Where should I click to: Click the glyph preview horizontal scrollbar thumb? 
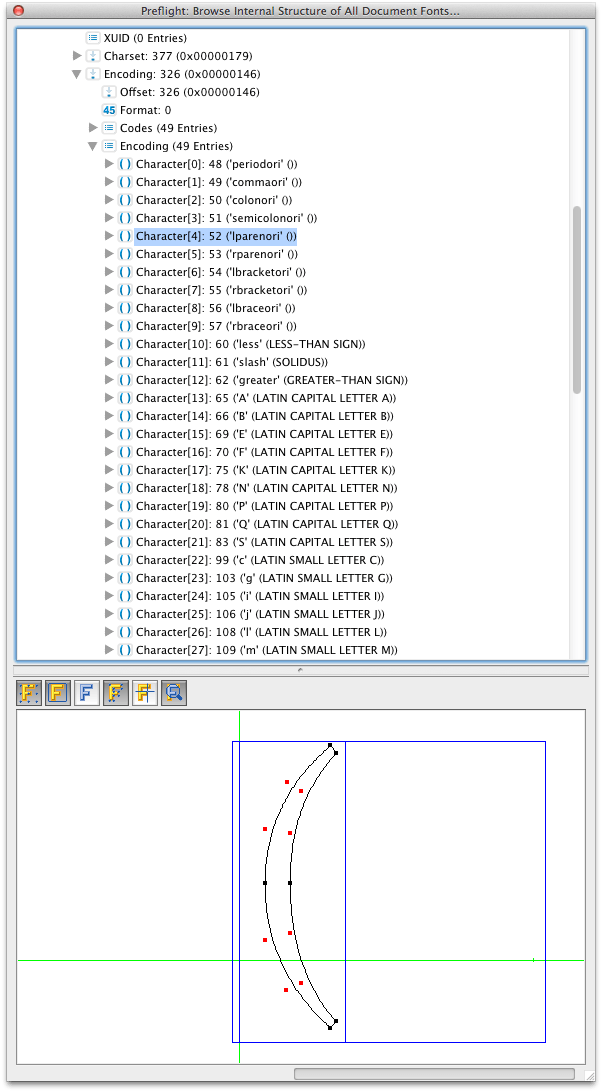[434, 1074]
